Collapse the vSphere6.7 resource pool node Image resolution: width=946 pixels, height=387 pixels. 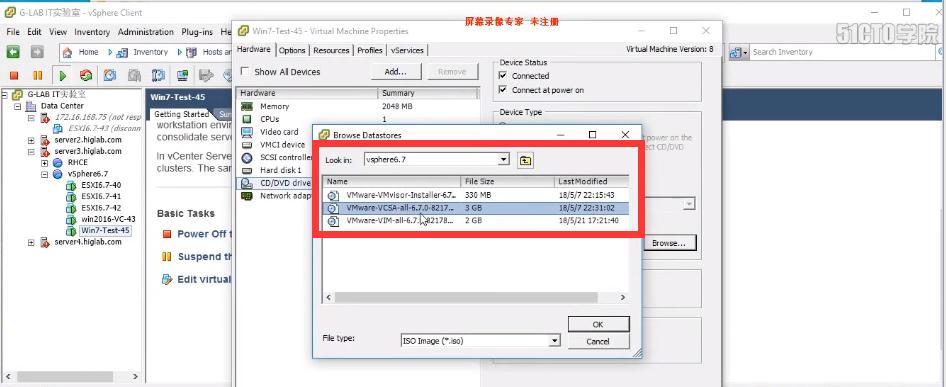[x=44, y=174]
